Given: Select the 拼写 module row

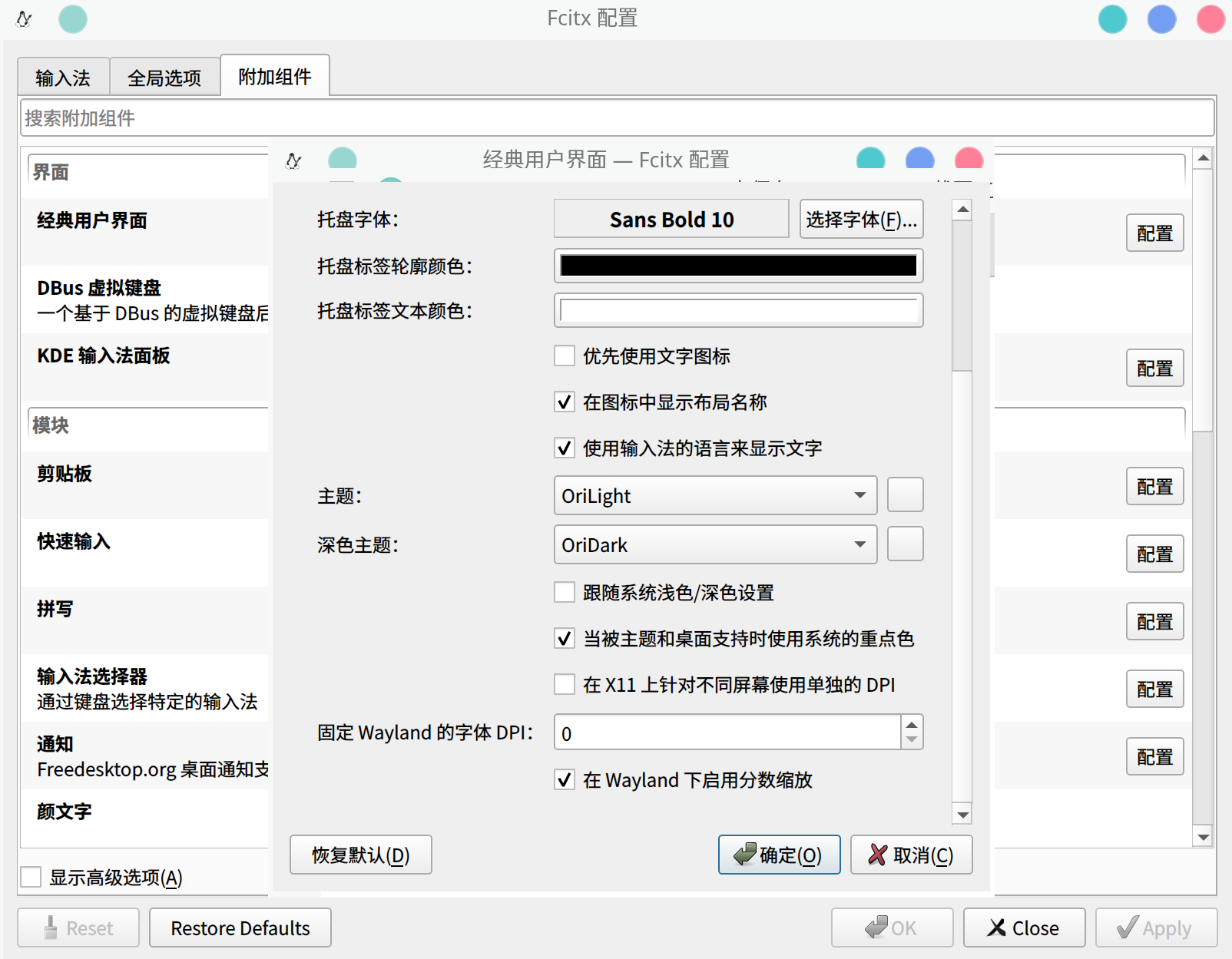Looking at the screenshot, I should [x=146, y=620].
